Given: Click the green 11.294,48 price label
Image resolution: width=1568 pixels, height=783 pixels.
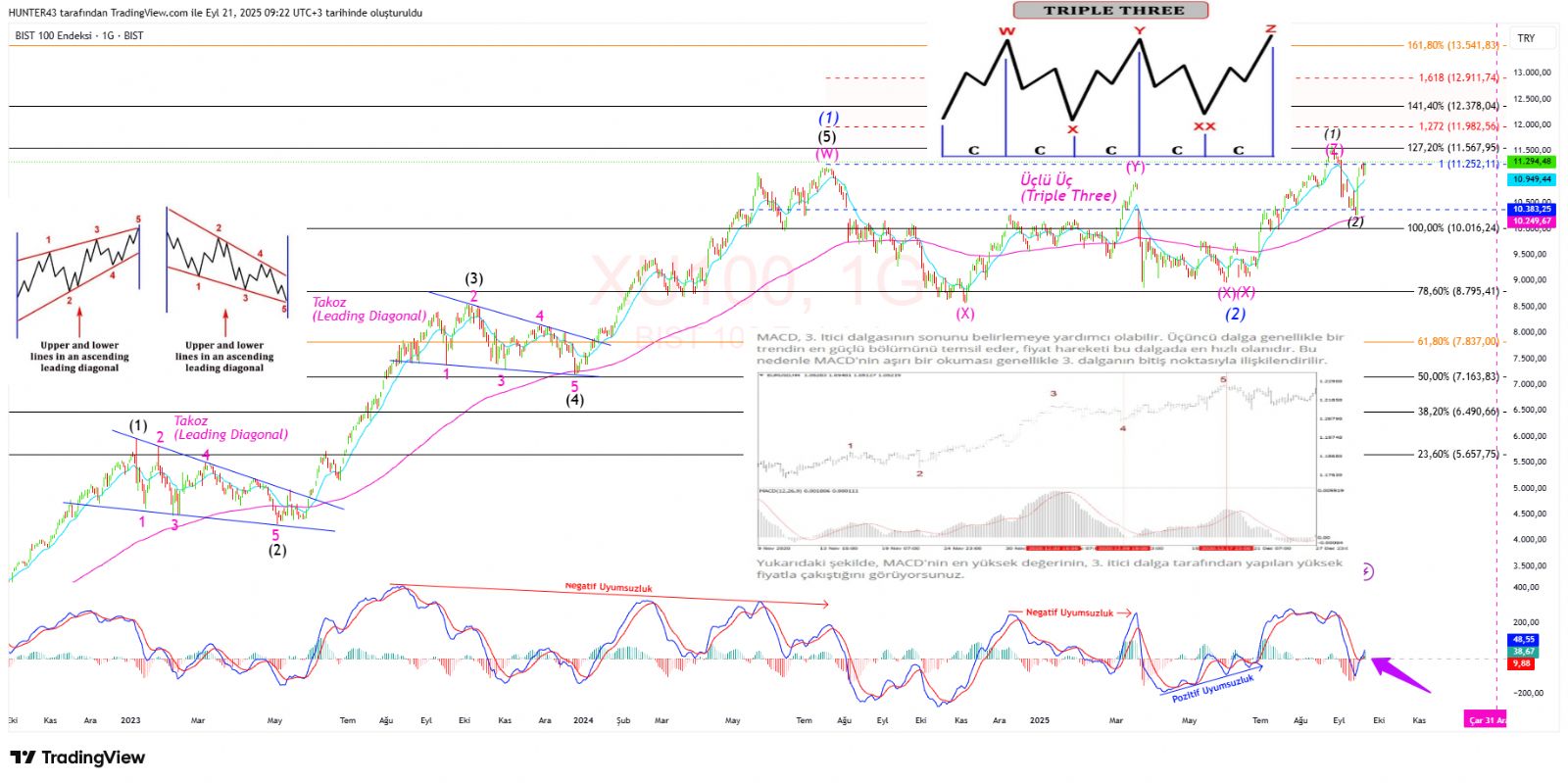Looking at the screenshot, I should point(1532,162).
